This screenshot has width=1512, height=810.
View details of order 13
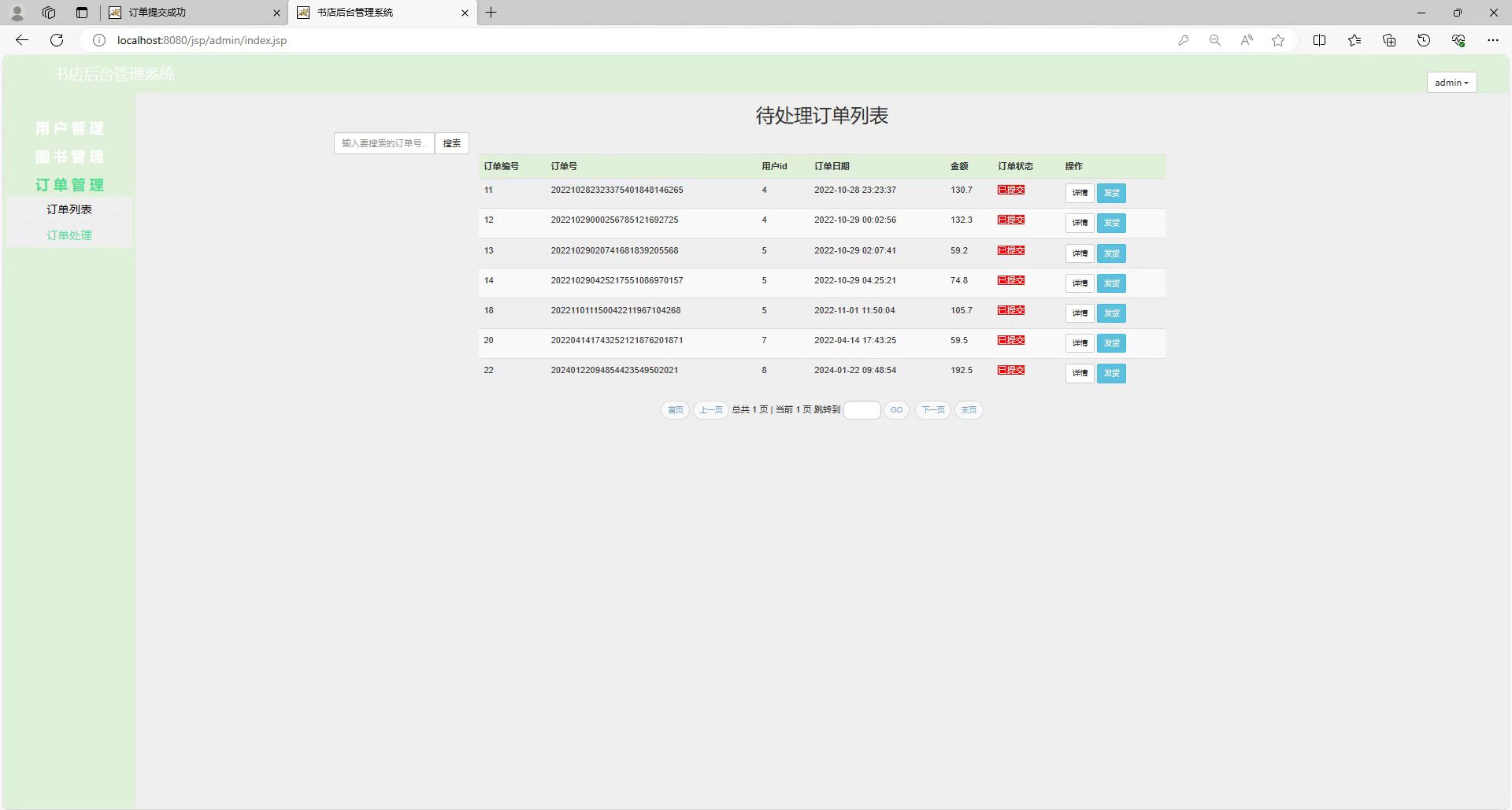(x=1080, y=253)
